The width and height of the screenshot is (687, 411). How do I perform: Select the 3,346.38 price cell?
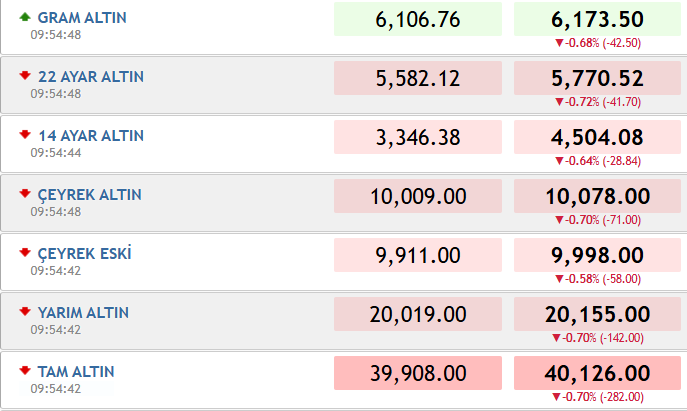pyautogui.click(x=418, y=137)
